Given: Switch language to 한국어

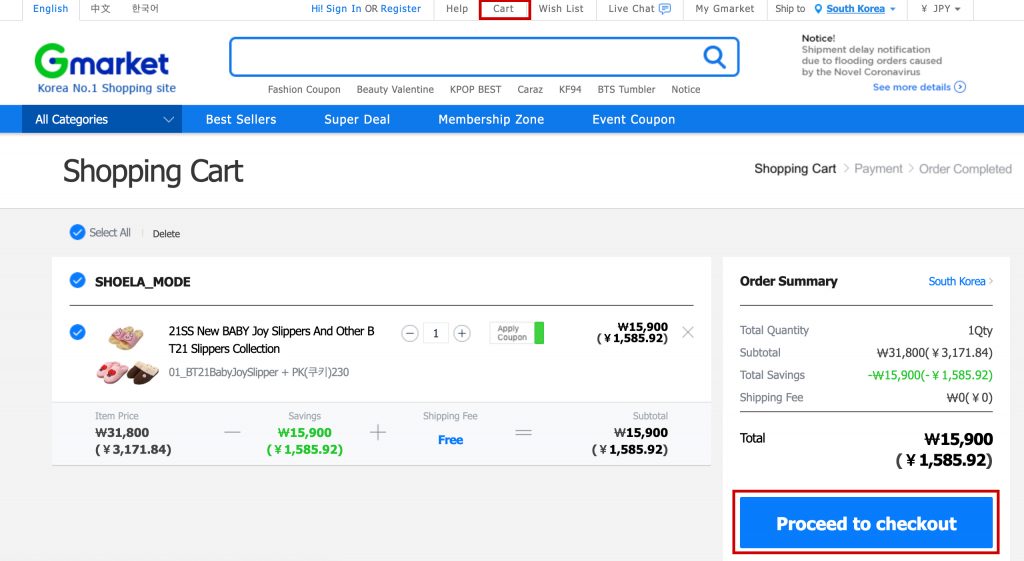Looking at the screenshot, I should click(x=145, y=8).
